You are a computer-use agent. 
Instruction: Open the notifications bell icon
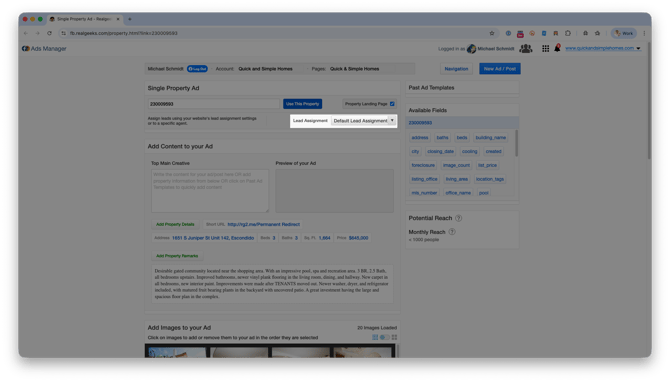(x=557, y=48)
